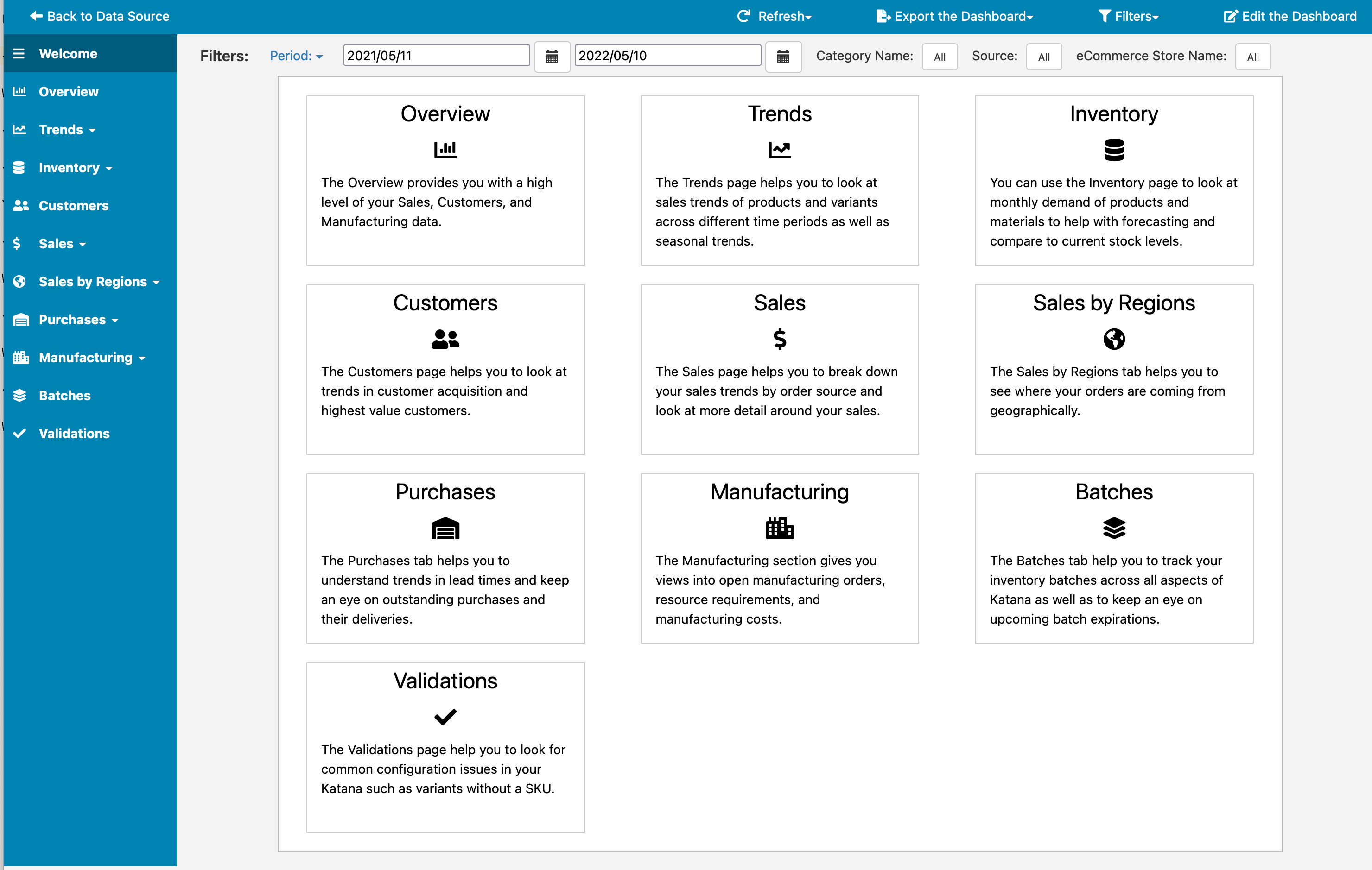The height and width of the screenshot is (870, 1372).
Task: Open the Period filter dropdown
Action: (x=296, y=56)
